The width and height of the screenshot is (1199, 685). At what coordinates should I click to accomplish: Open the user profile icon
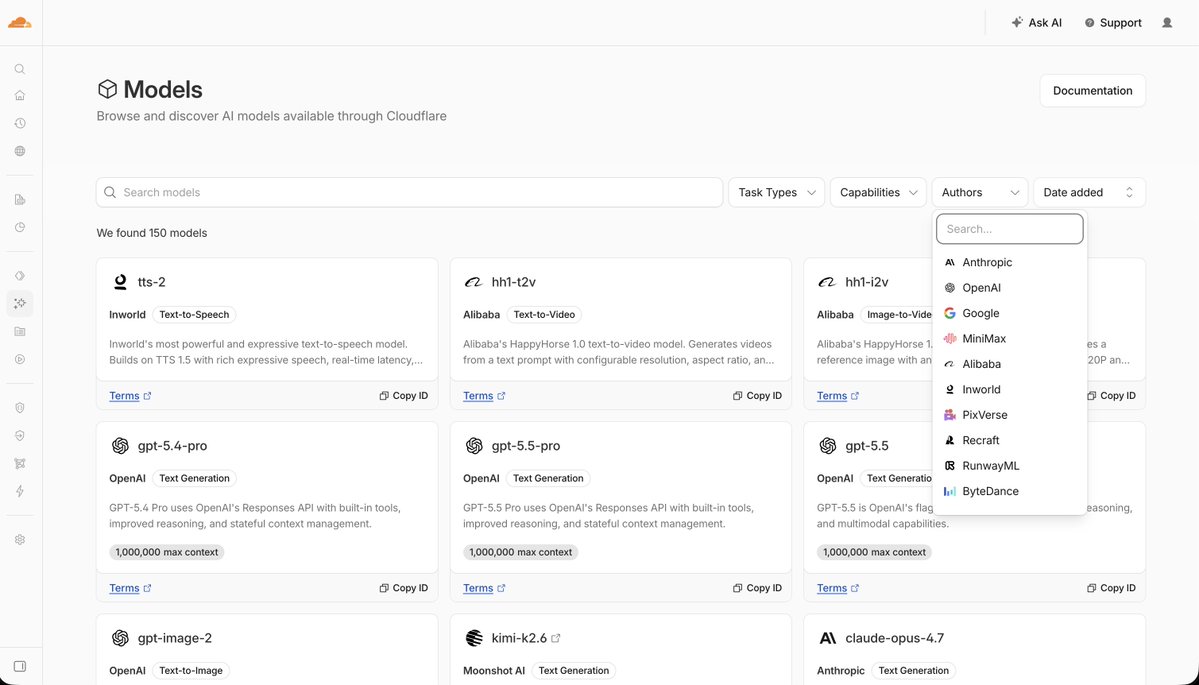1167,23
